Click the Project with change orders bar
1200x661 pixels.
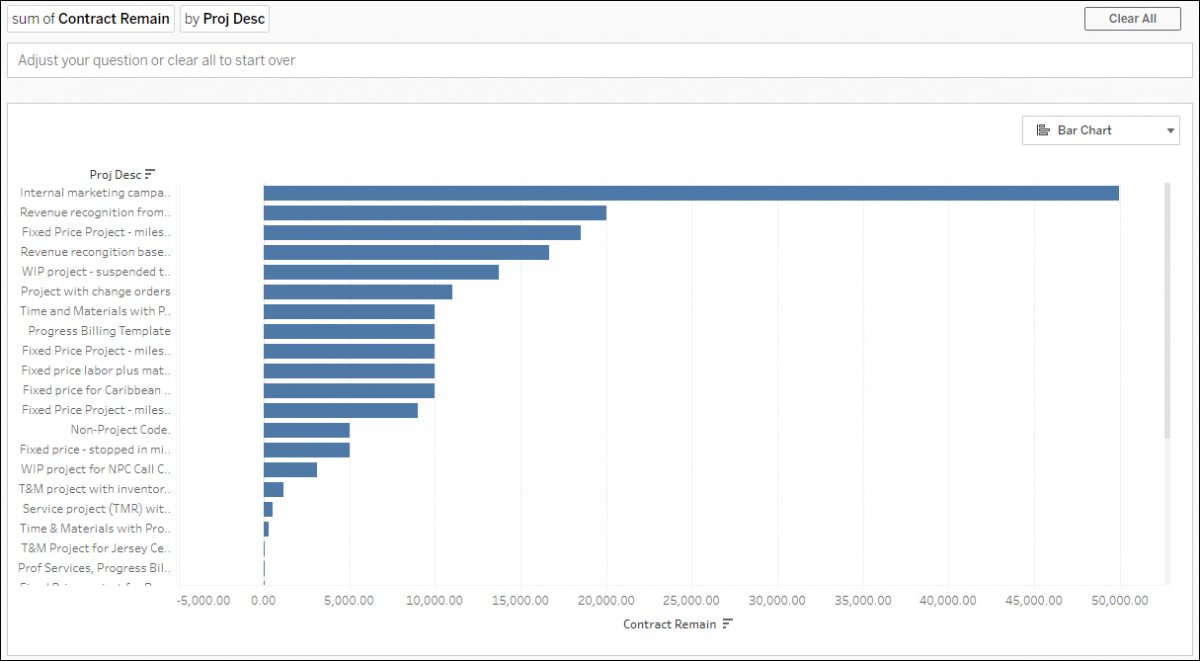357,292
